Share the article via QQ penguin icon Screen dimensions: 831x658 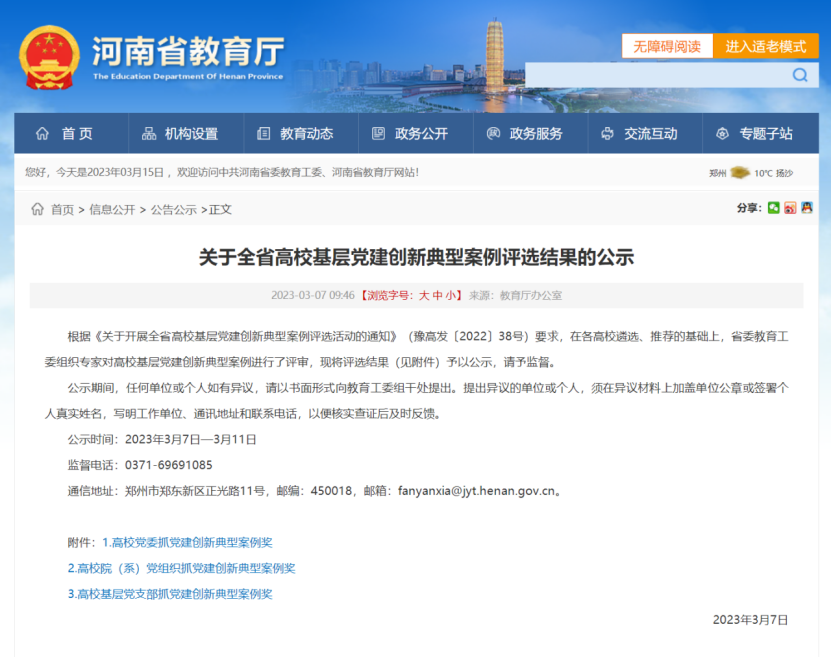805,208
